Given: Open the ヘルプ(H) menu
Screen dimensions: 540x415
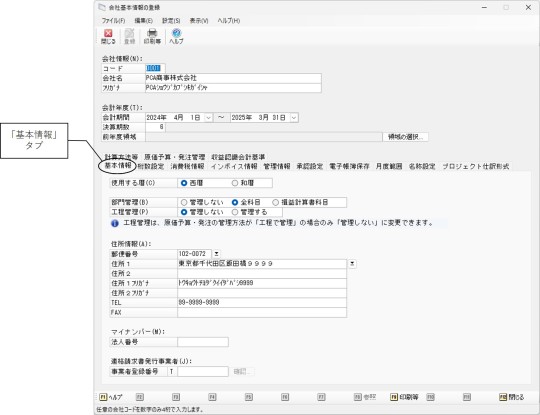Looking at the screenshot, I should 229,21.
